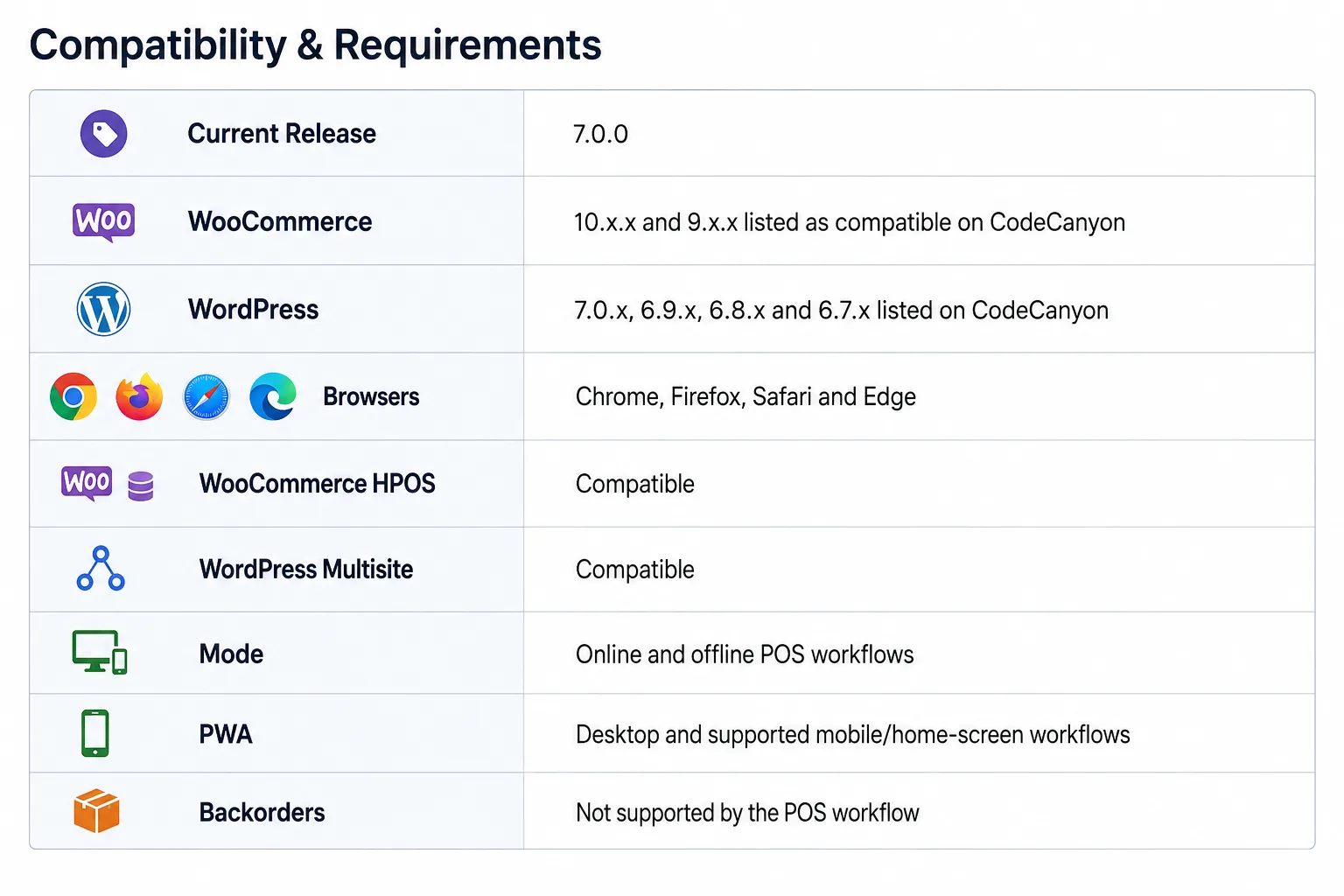Select the WooCommerce row label
The width and height of the screenshot is (1344, 896).
pyautogui.click(x=280, y=221)
